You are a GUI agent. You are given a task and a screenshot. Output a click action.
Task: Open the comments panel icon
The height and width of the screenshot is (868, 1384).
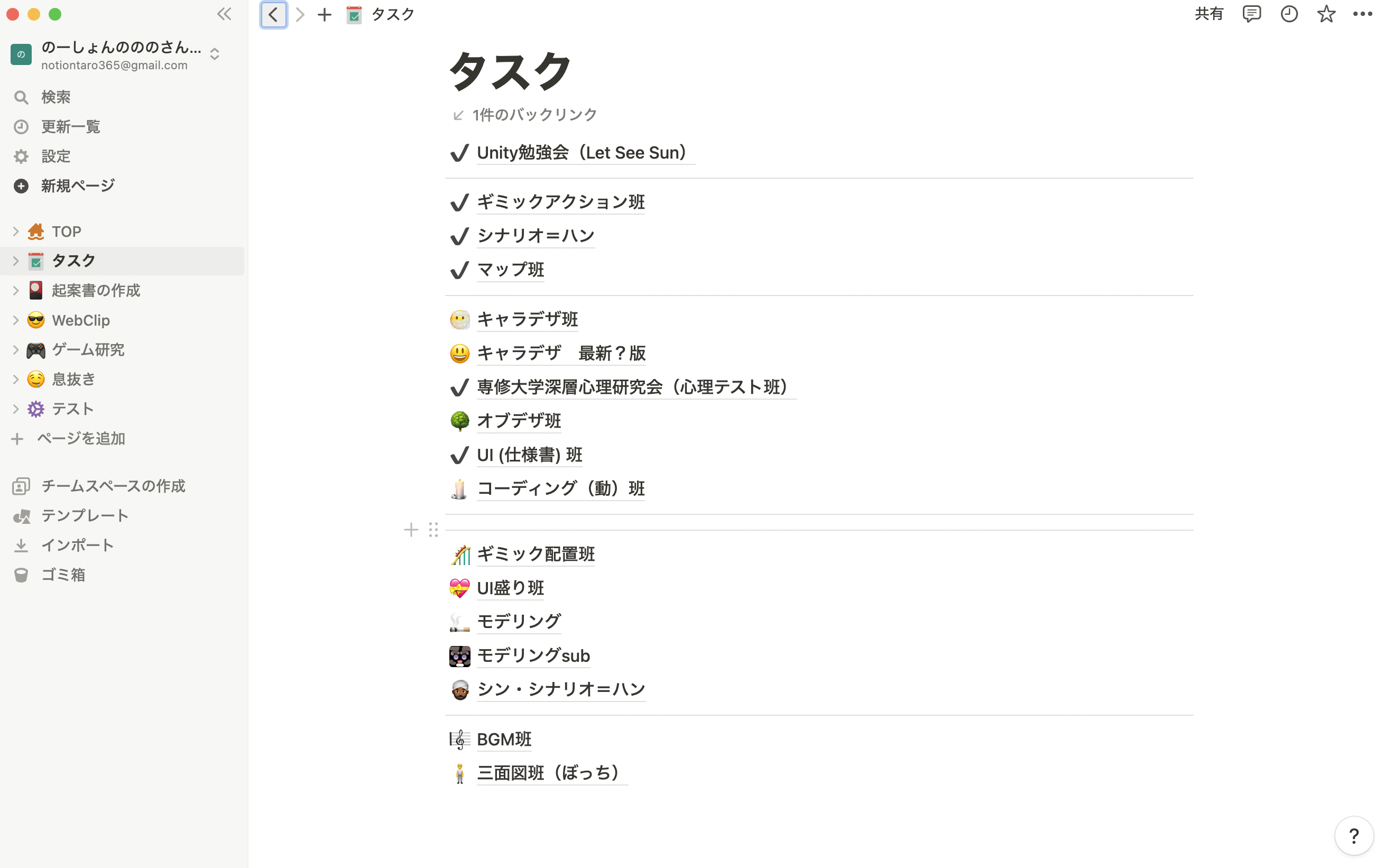tap(1251, 14)
